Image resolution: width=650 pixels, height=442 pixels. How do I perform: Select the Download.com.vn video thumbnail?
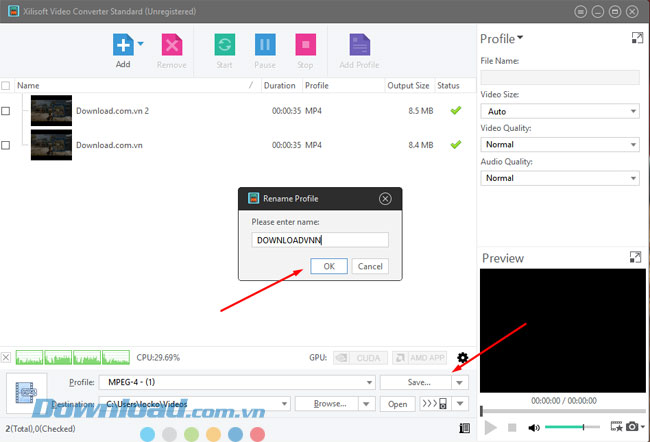(51, 145)
